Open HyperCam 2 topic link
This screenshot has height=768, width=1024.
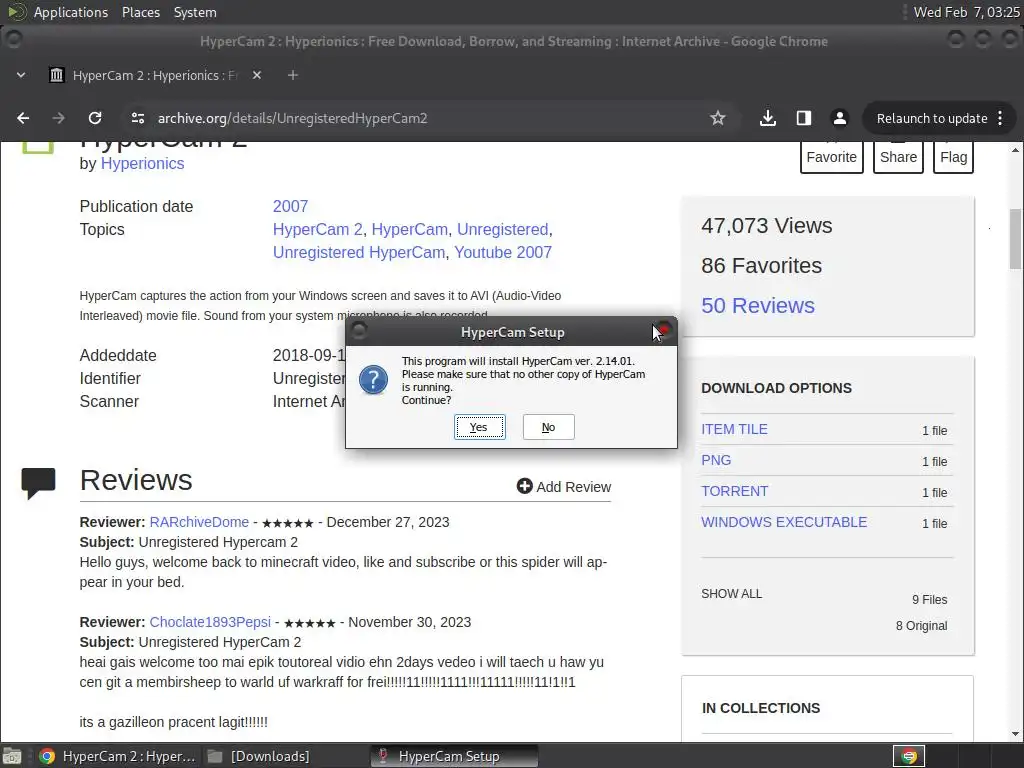pos(317,229)
